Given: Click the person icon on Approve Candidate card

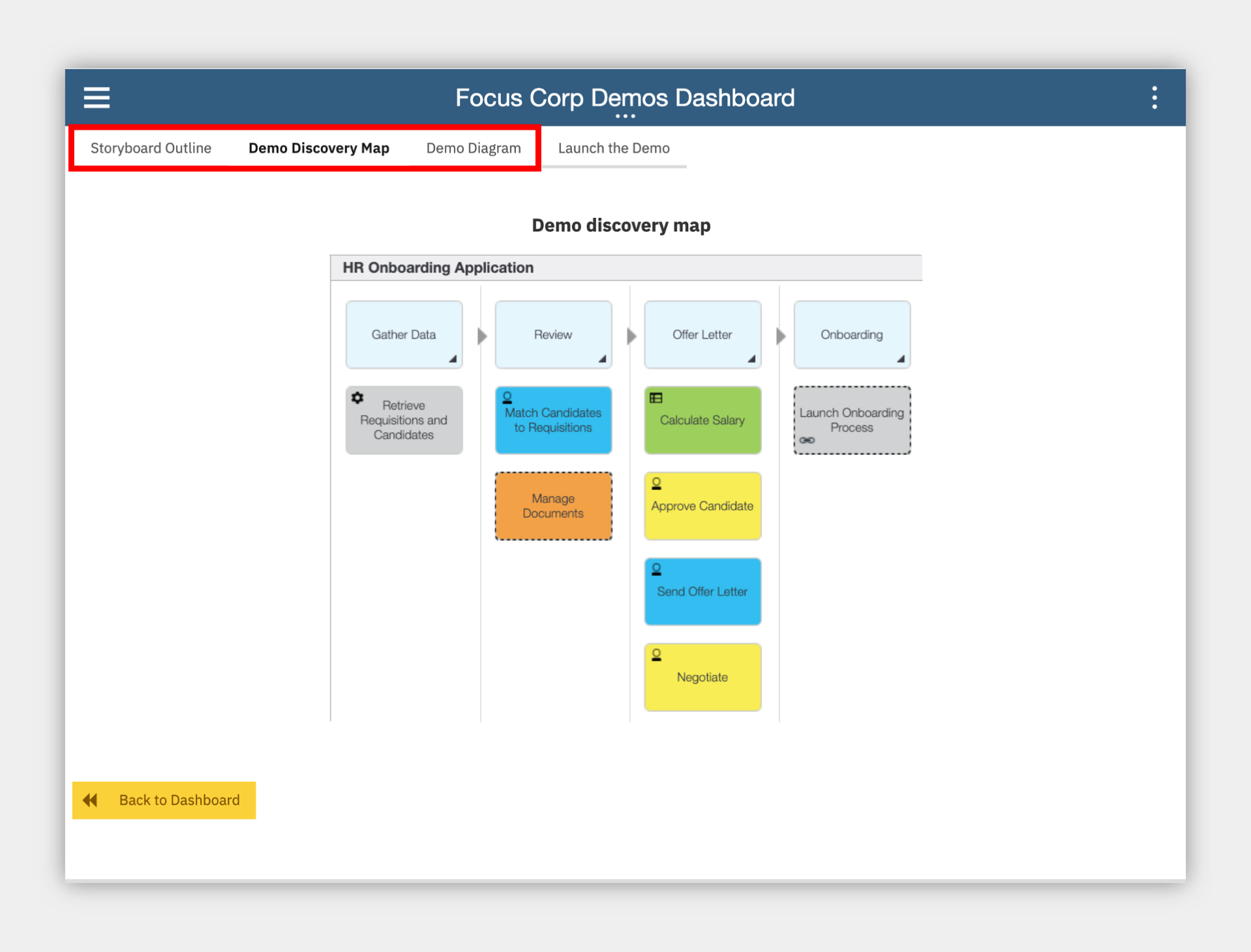Looking at the screenshot, I should (x=657, y=484).
